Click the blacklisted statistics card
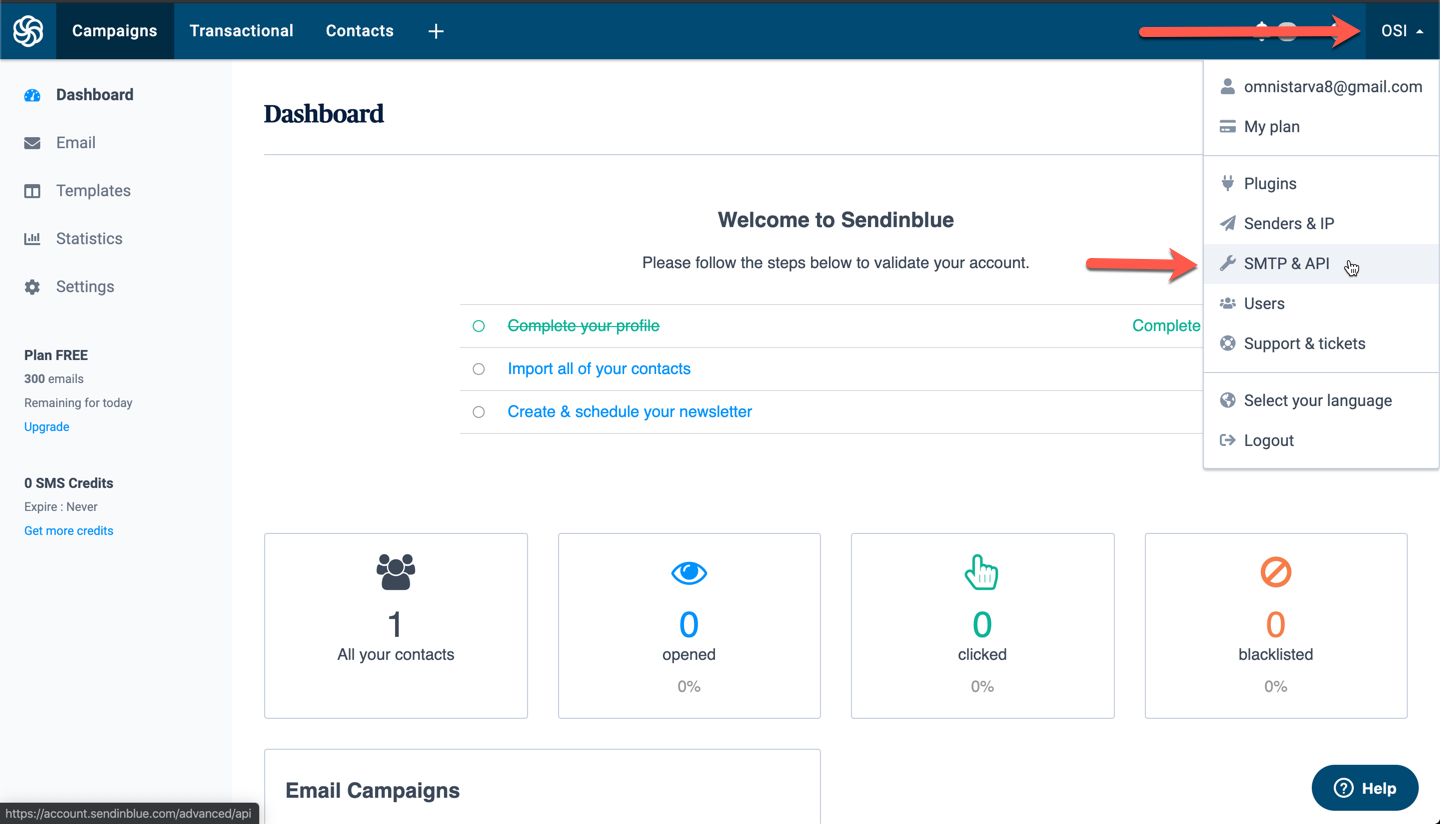The width and height of the screenshot is (1440, 824). point(1276,626)
